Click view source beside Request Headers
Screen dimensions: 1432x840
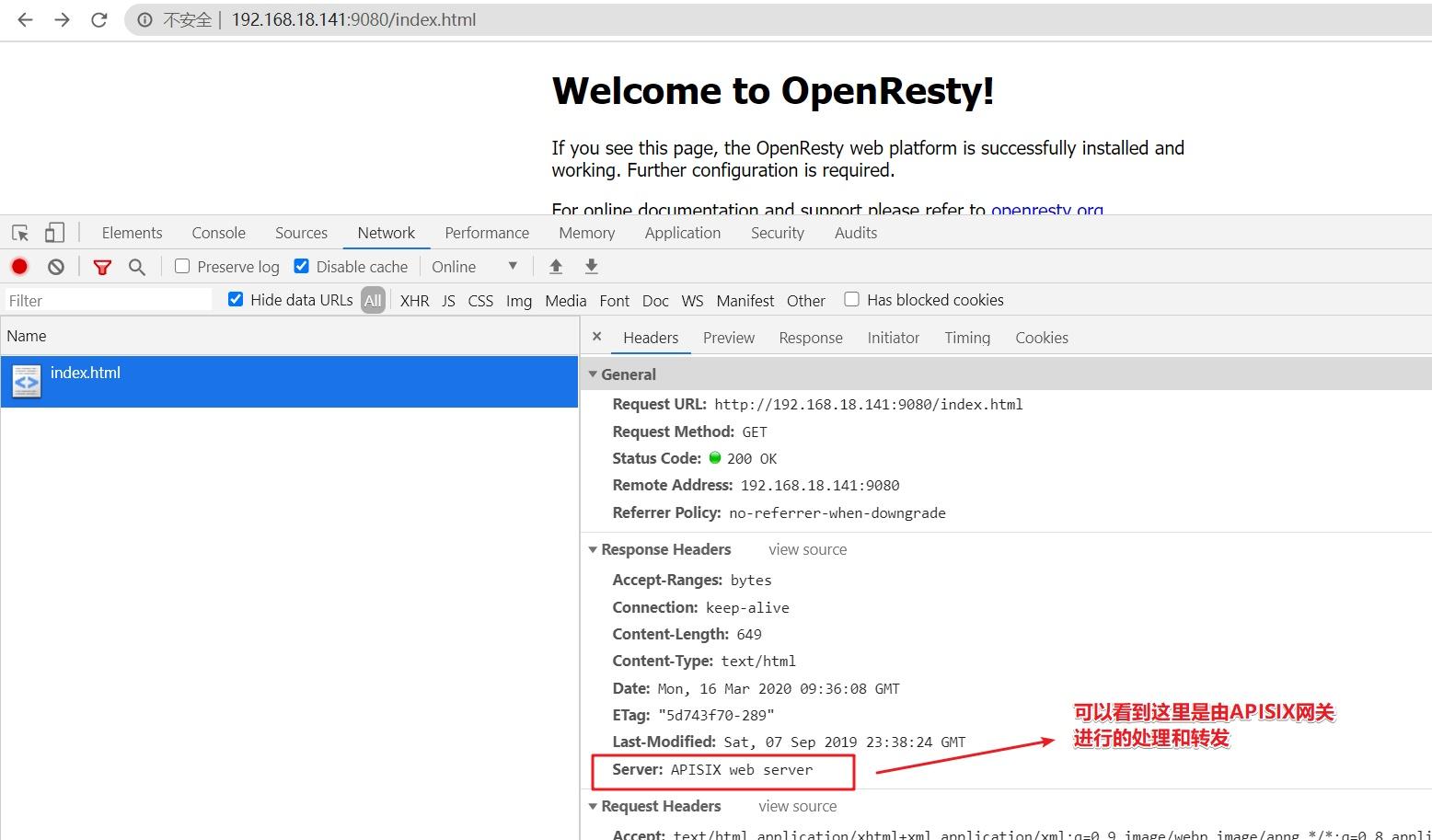pyautogui.click(x=798, y=806)
